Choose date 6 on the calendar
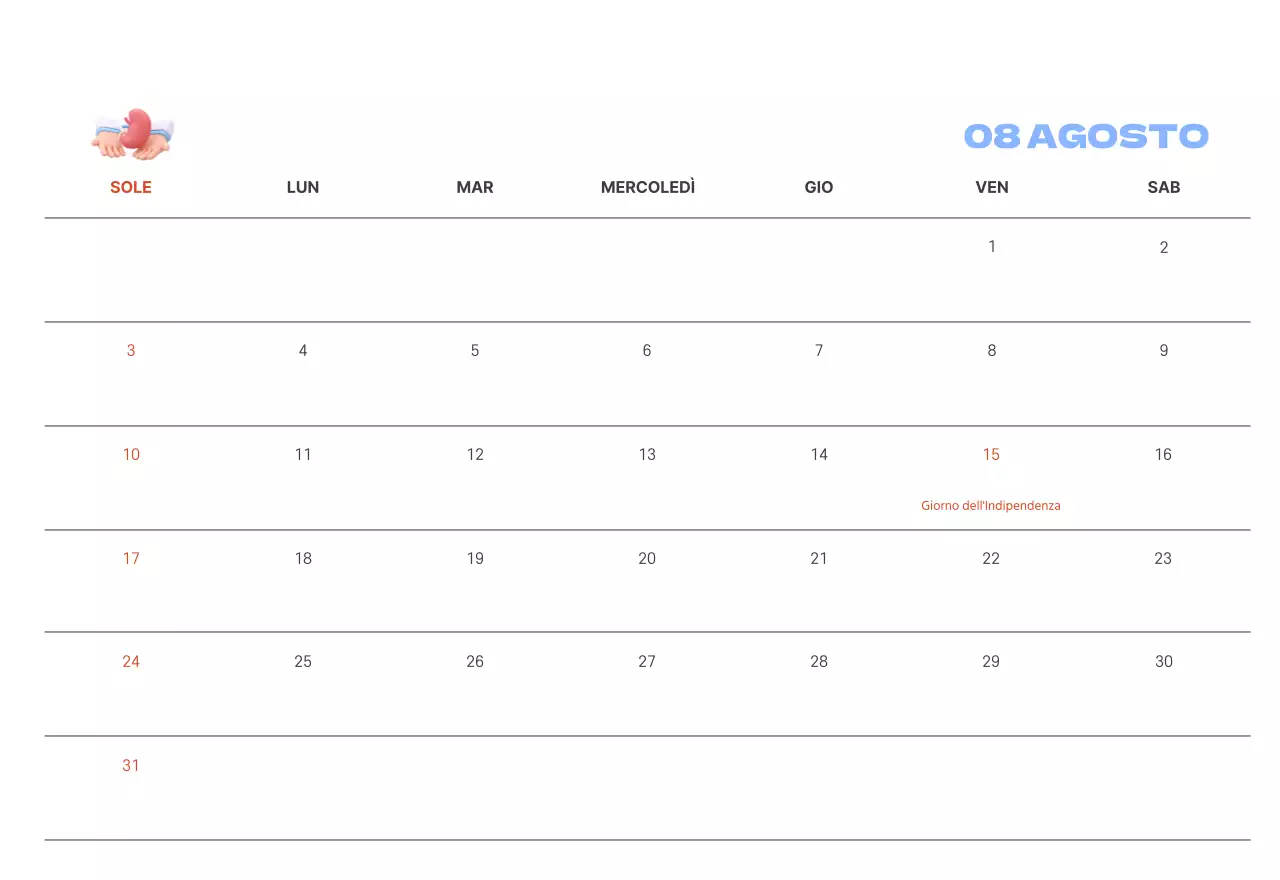This screenshot has width=1280, height=880. coord(647,351)
